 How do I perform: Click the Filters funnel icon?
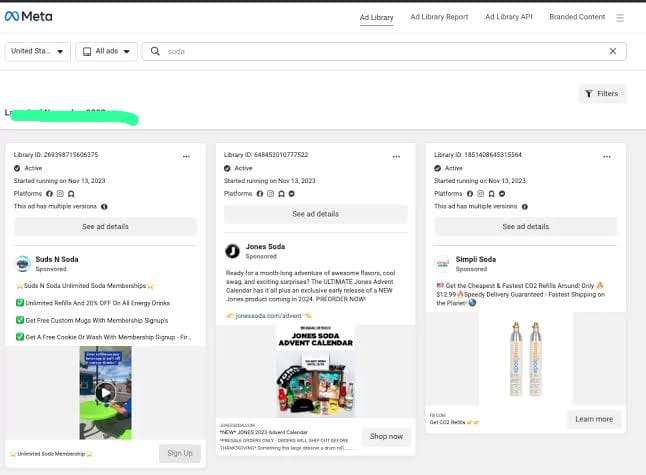[589, 94]
